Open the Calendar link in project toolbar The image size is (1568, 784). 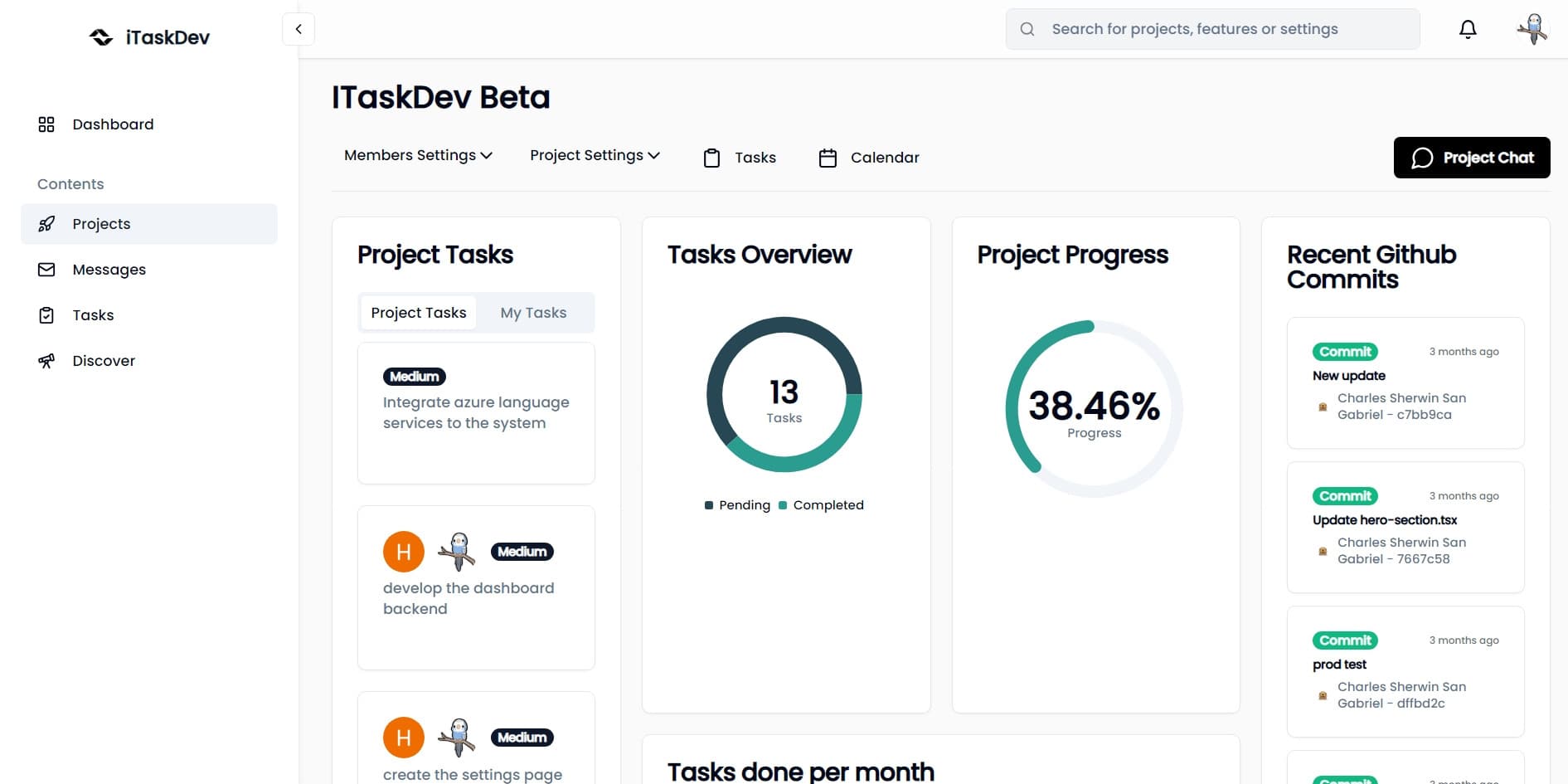tap(869, 158)
